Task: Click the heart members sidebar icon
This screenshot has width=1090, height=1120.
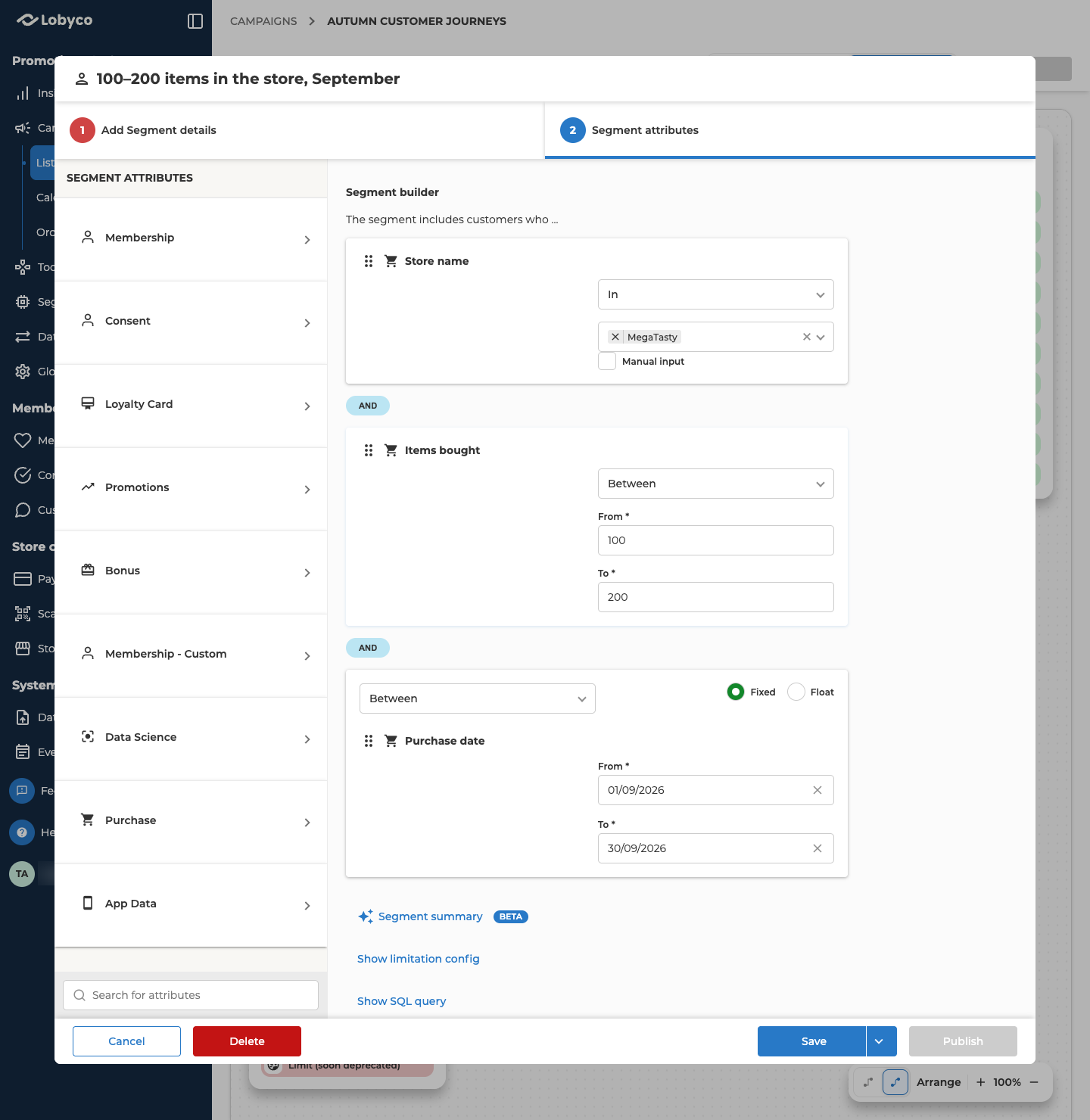Action: (23, 440)
